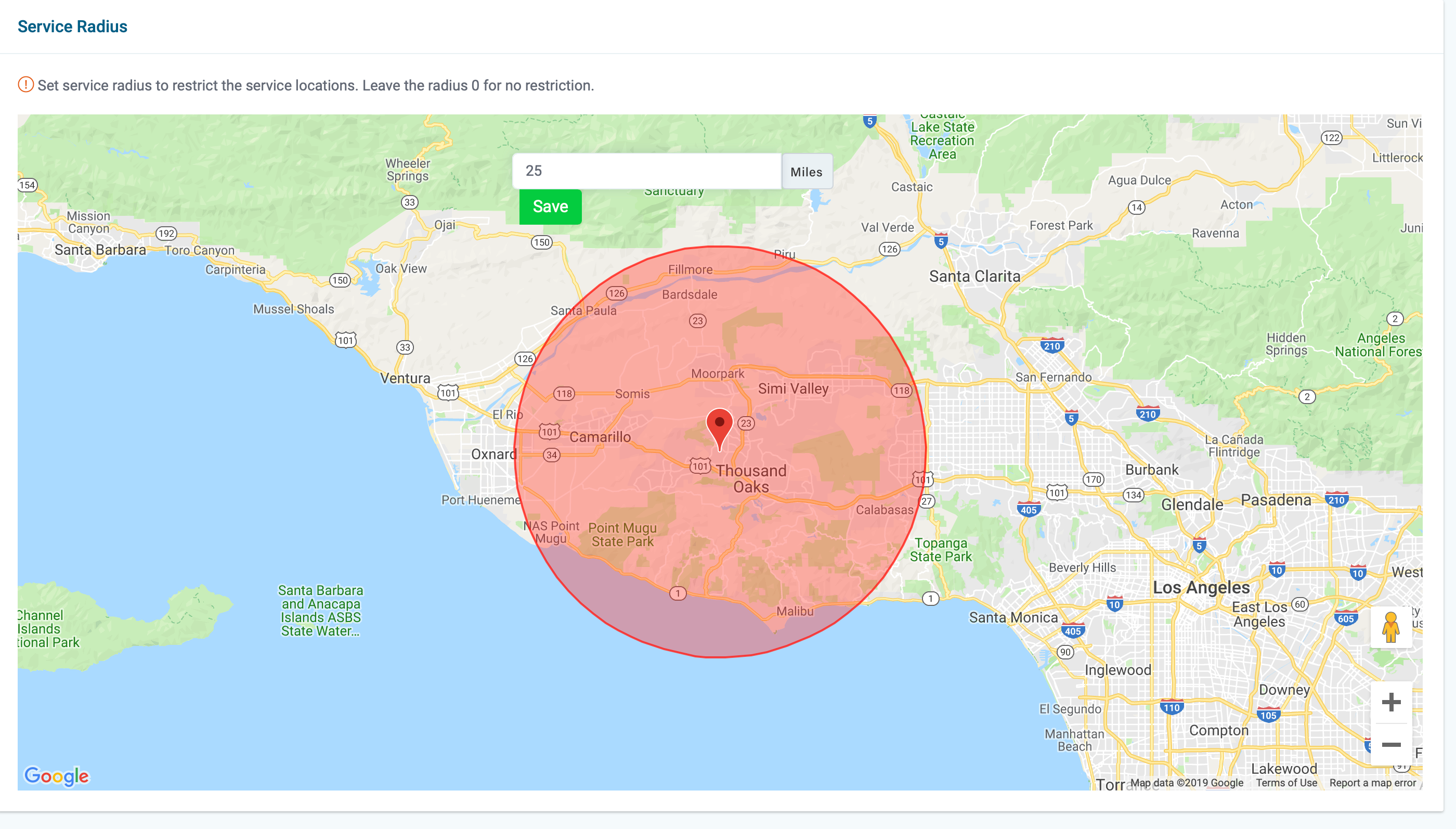1456x829 pixels.
Task: Click the Miles unit label
Action: (x=807, y=172)
